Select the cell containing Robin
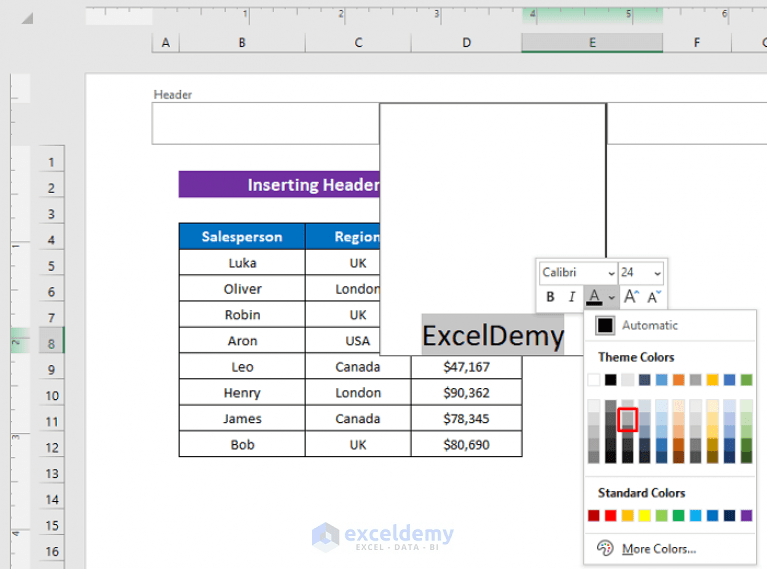Image resolution: width=767 pixels, height=569 pixels. tap(242, 315)
